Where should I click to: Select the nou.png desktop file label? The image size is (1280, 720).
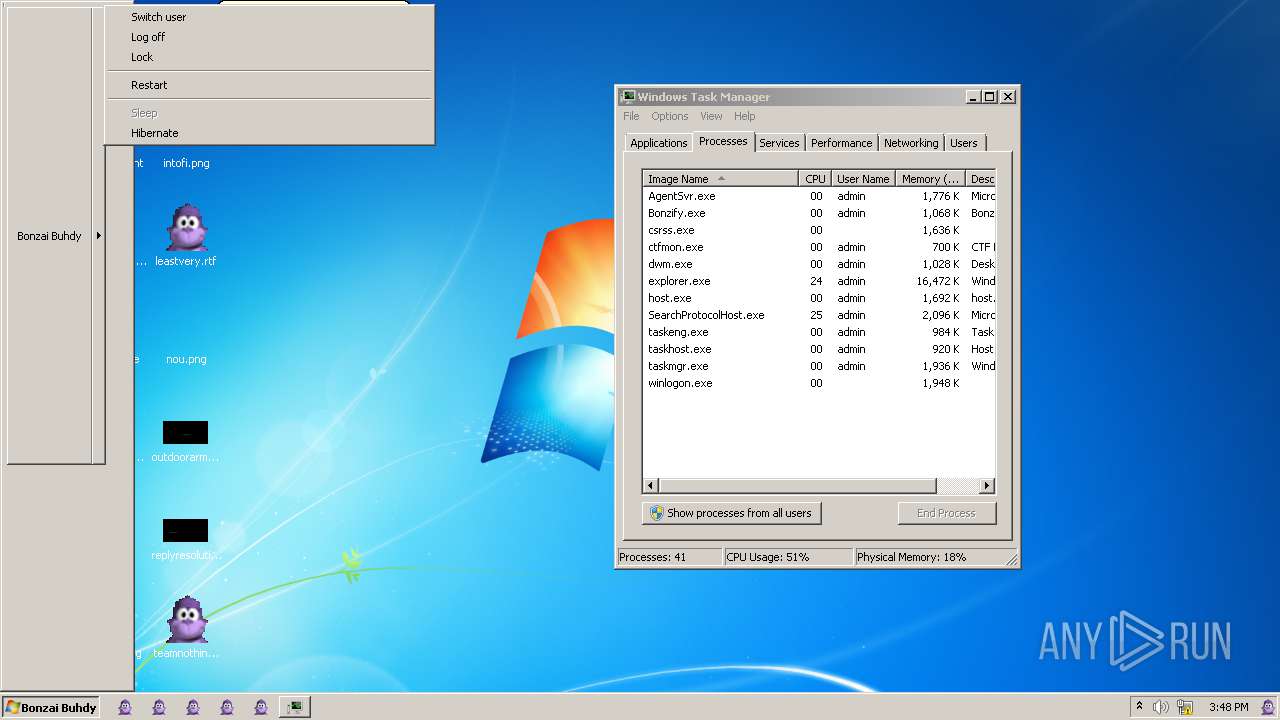click(186, 359)
